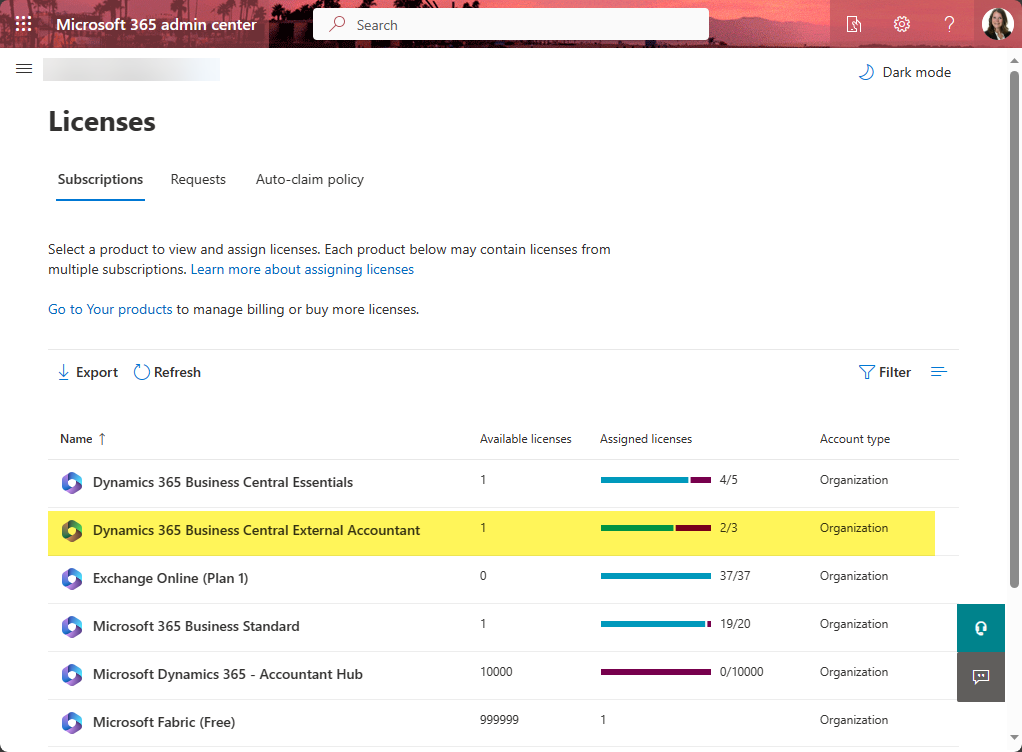Screen dimensions: 1022x752
Task: Click the Microsoft 365 Business Standard product icon
Action: click(72, 626)
